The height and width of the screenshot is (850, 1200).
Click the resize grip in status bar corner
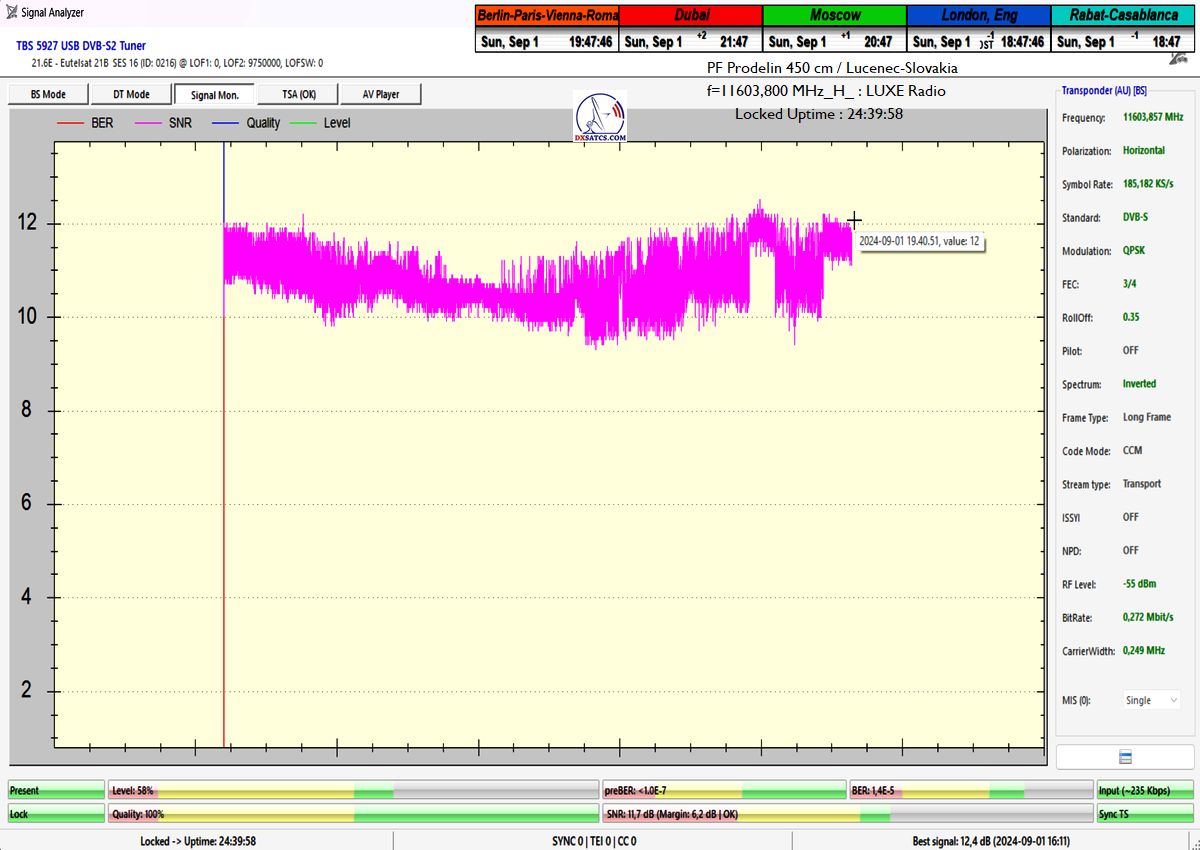tap(1193, 842)
